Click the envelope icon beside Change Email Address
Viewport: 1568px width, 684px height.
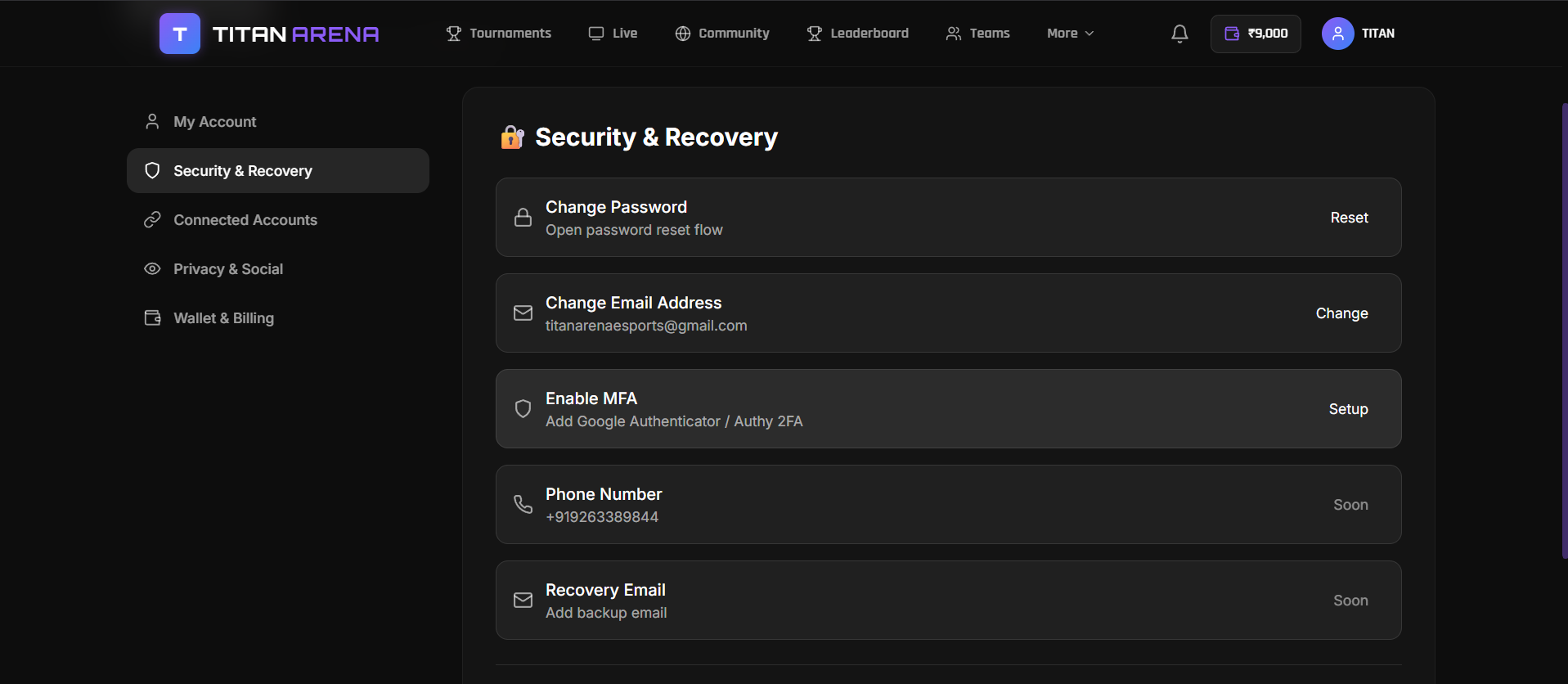pyautogui.click(x=523, y=313)
